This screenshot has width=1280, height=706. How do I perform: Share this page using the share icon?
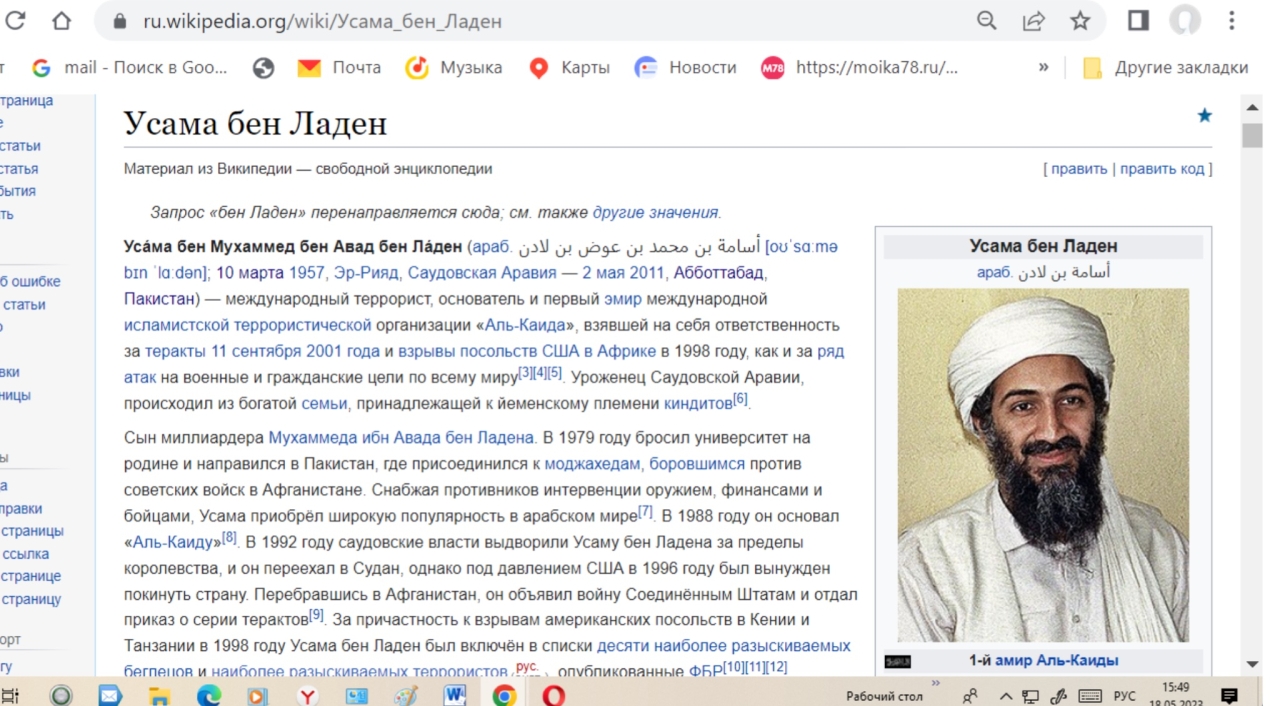point(1033,20)
